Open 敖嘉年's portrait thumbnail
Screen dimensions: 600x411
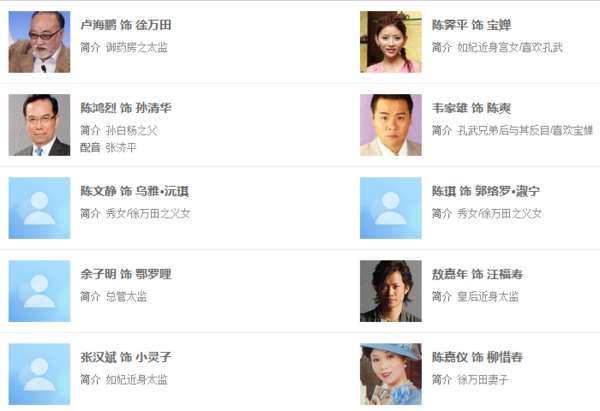(391, 291)
